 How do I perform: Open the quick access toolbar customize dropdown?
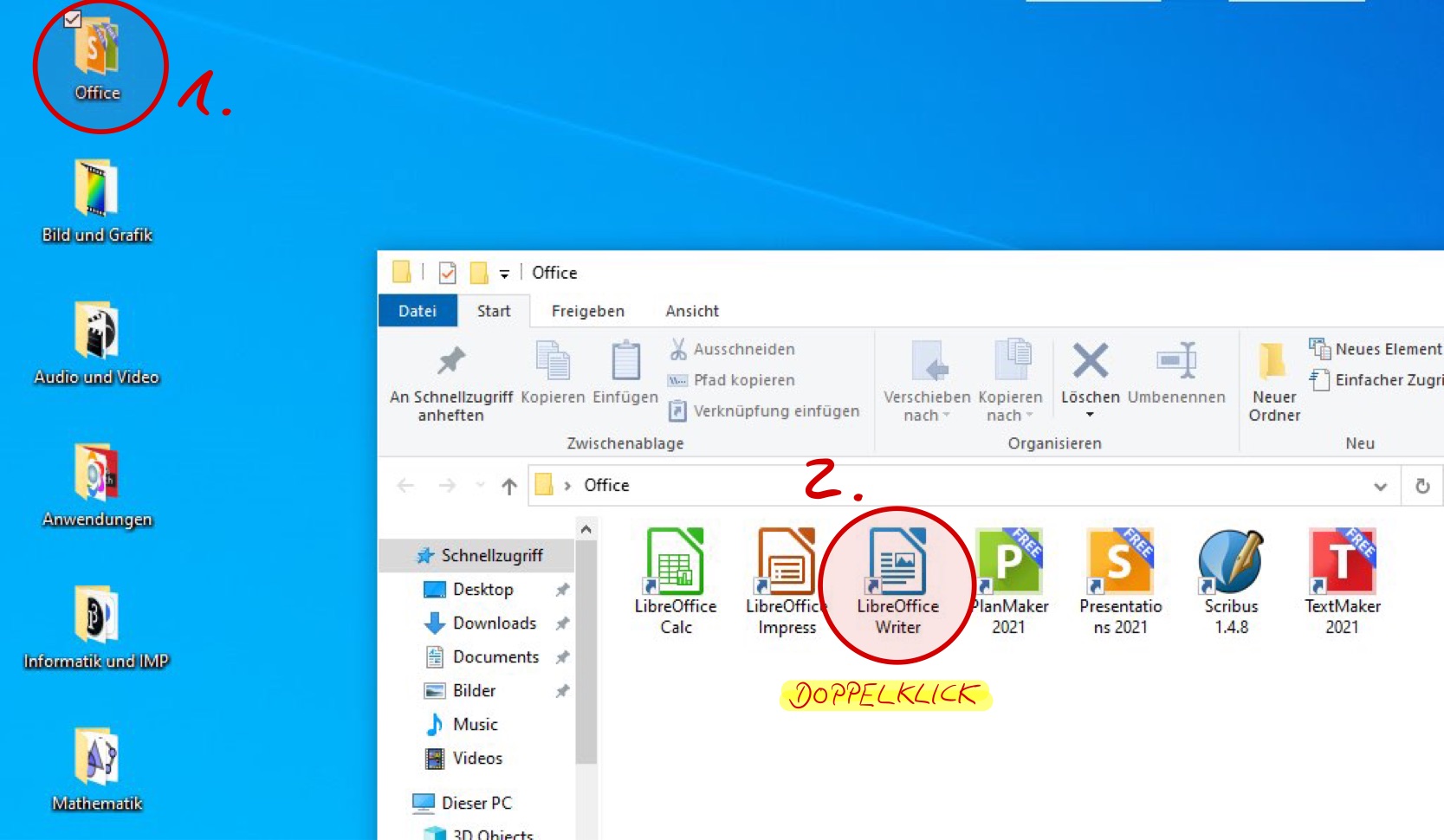[x=504, y=274]
